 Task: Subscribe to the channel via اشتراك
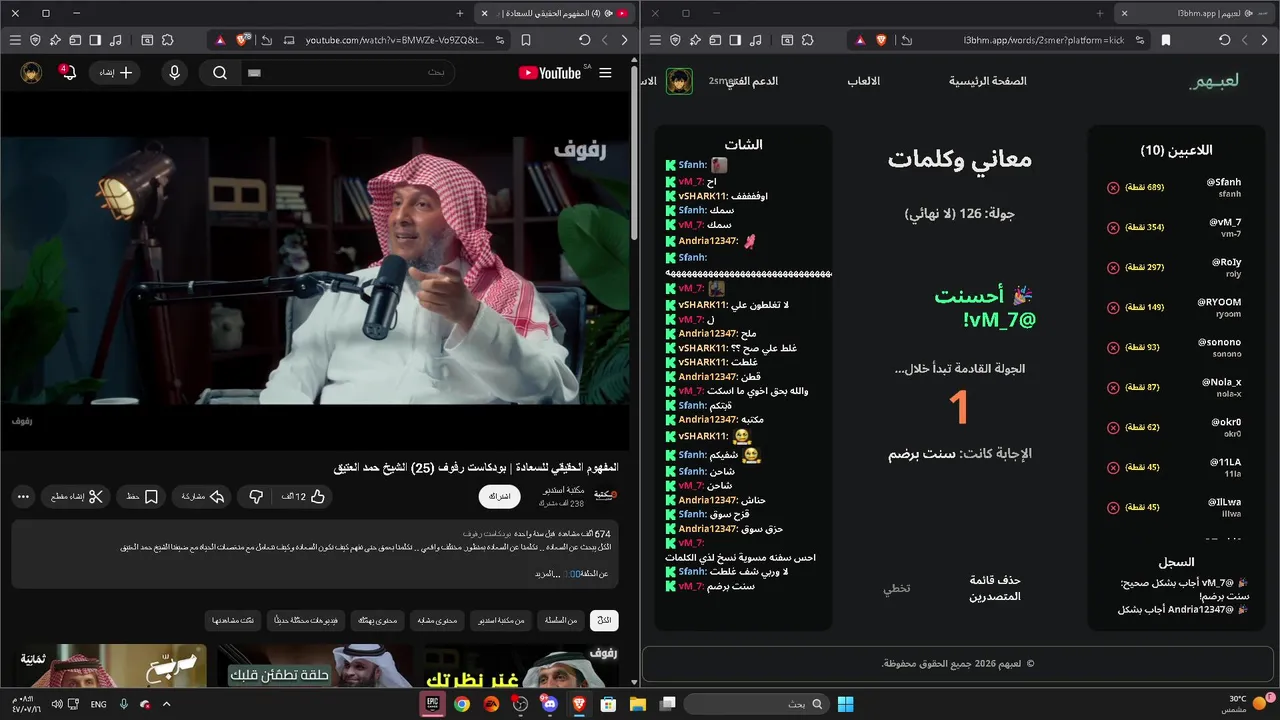pos(500,496)
